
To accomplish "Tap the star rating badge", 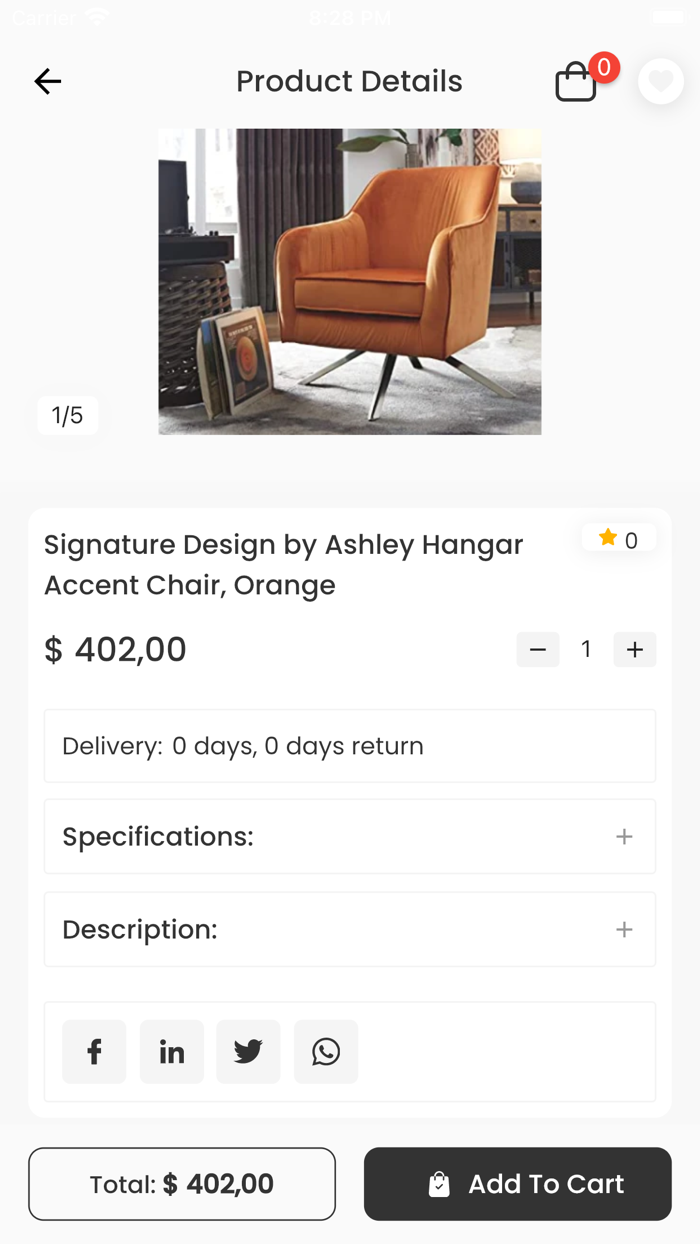I will (x=619, y=539).
